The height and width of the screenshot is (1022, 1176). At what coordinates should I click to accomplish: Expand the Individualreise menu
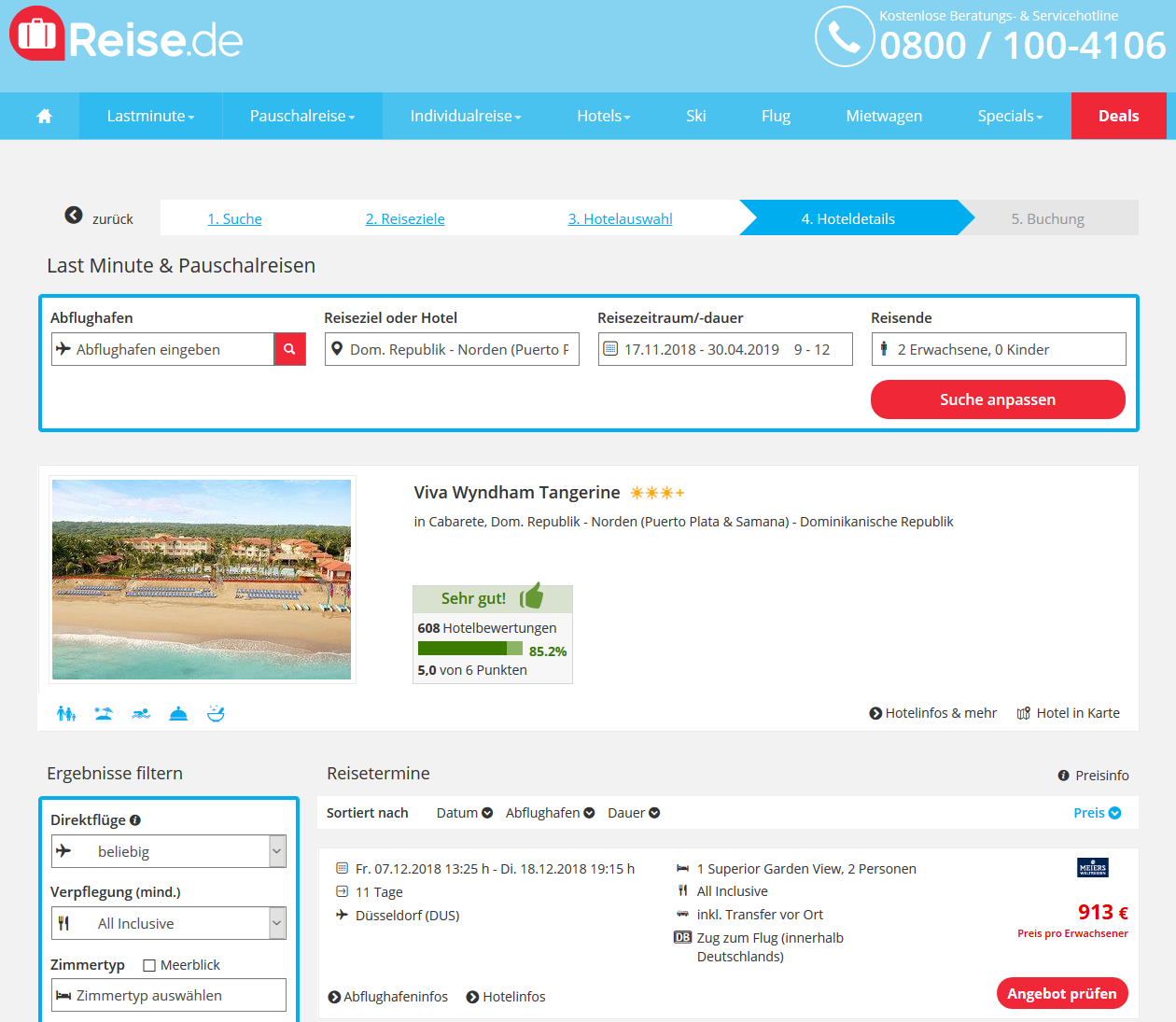(x=466, y=116)
